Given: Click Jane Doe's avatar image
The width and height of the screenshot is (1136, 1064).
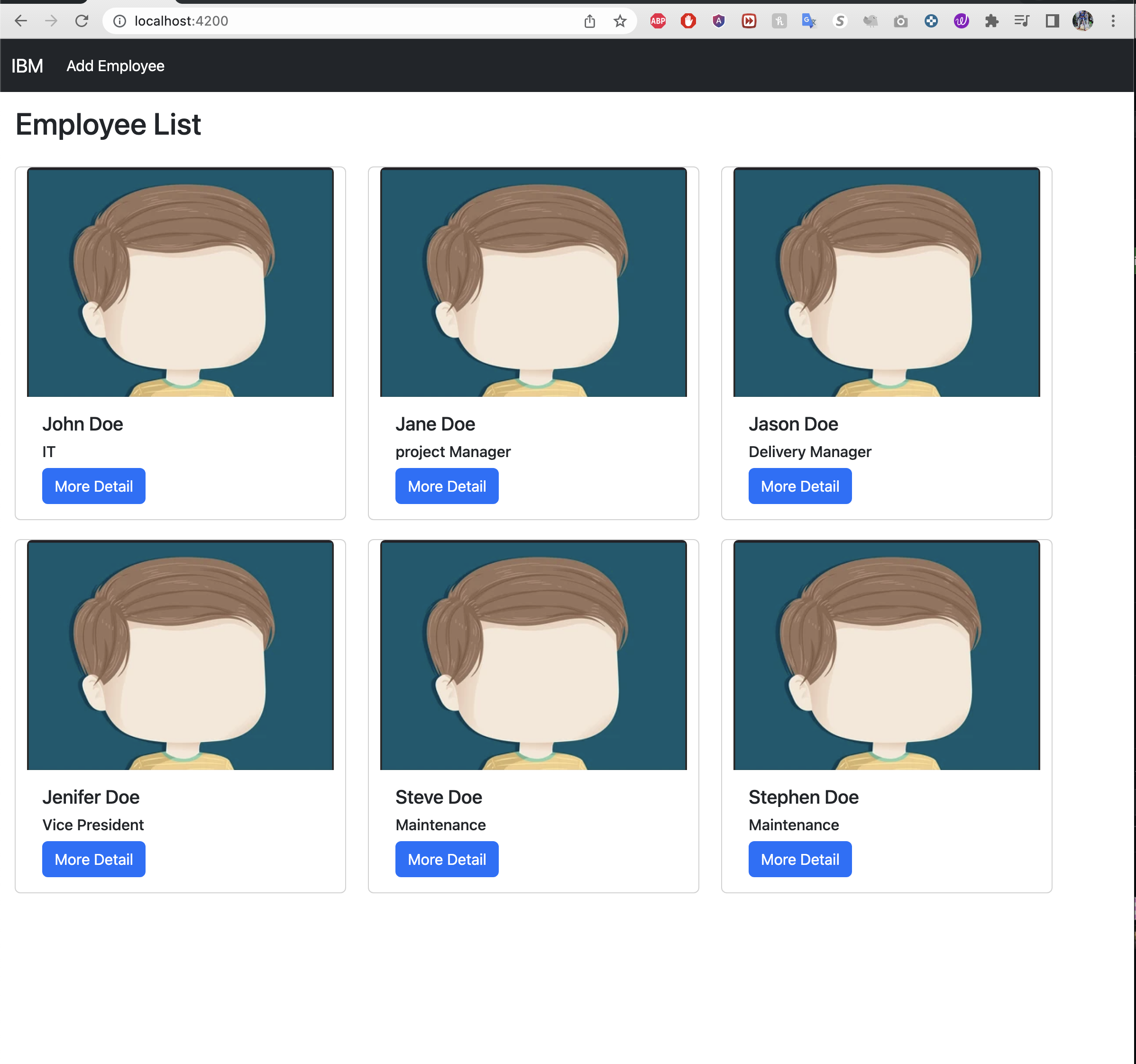Looking at the screenshot, I should coord(534,282).
